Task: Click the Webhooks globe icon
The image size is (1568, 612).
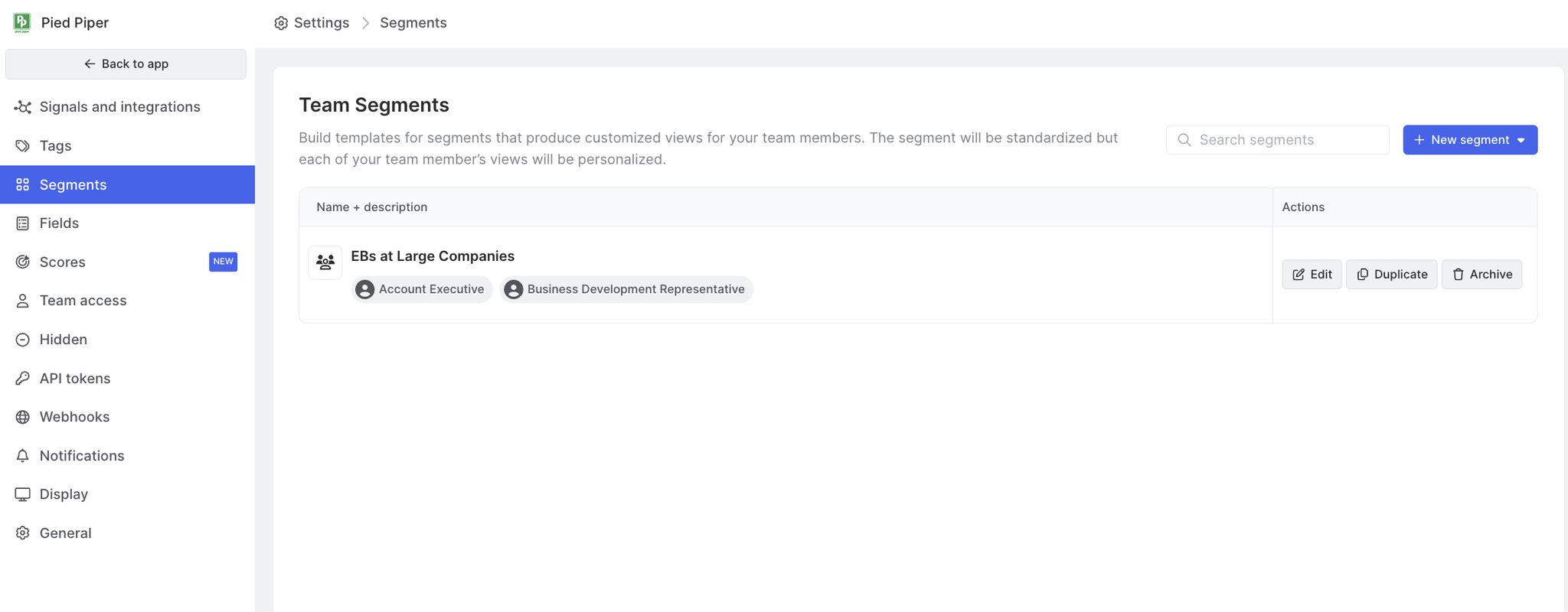Action: [x=23, y=417]
